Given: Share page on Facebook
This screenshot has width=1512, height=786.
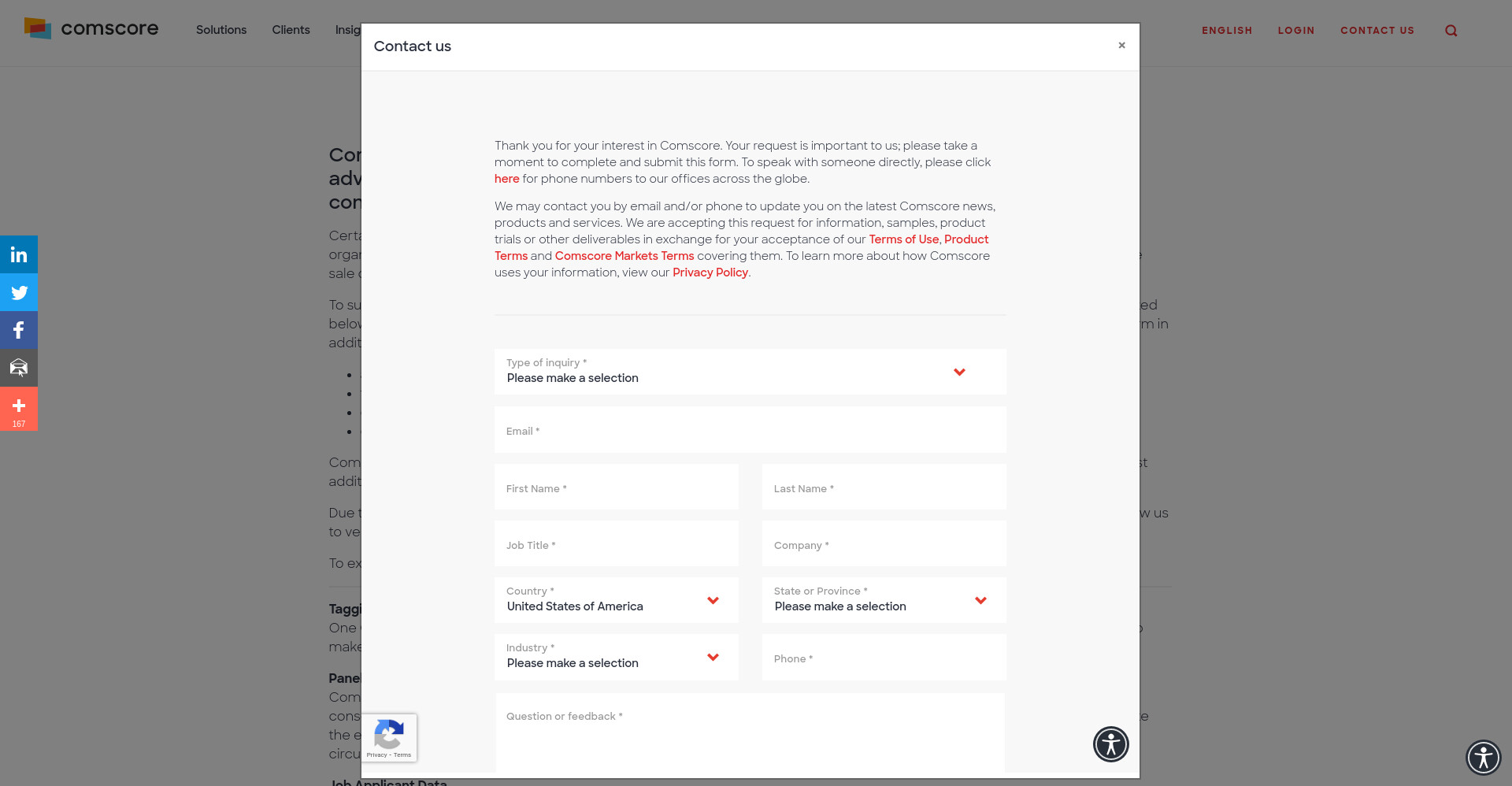Looking at the screenshot, I should click(19, 330).
